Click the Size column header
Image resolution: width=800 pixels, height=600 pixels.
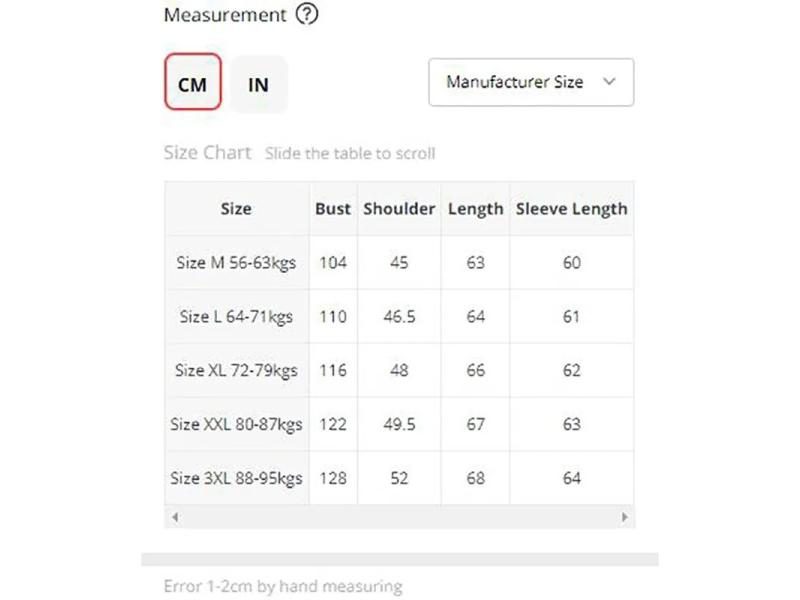[x=236, y=209]
